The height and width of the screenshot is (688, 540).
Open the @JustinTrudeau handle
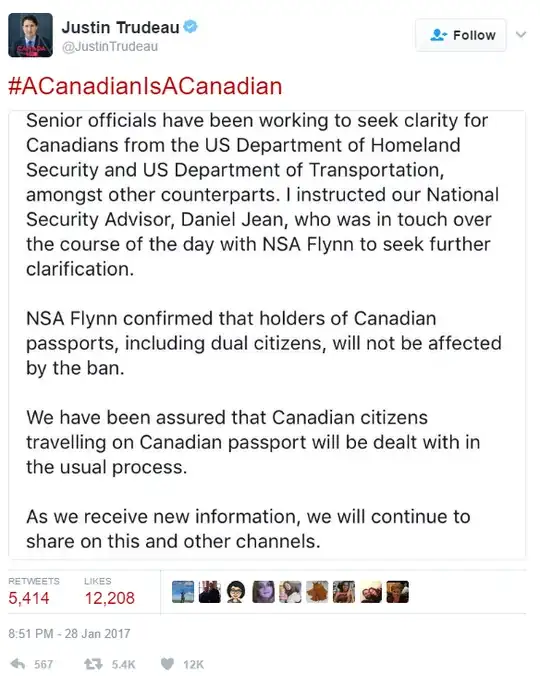(110, 47)
